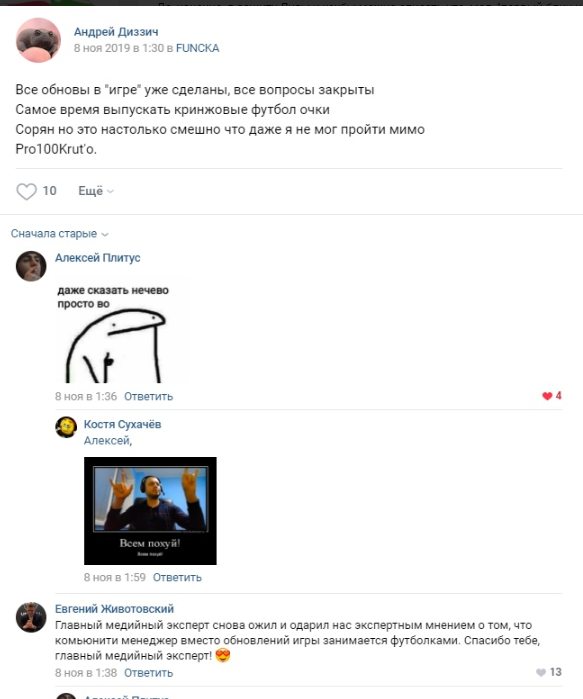Click the Евгений Животовский name link
The height and width of the screenshot is (699, 583).
coord(115,609)
